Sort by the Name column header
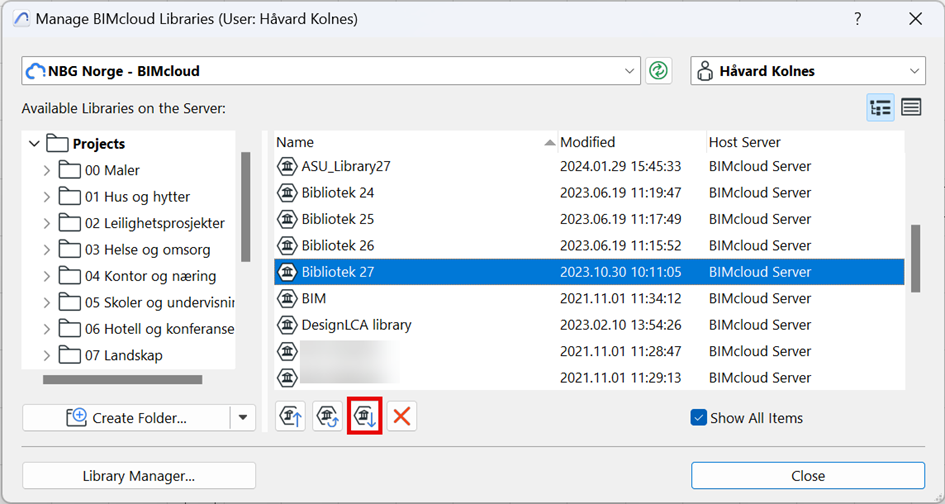The width and height of the screenshot is (945, 504). 415,142
